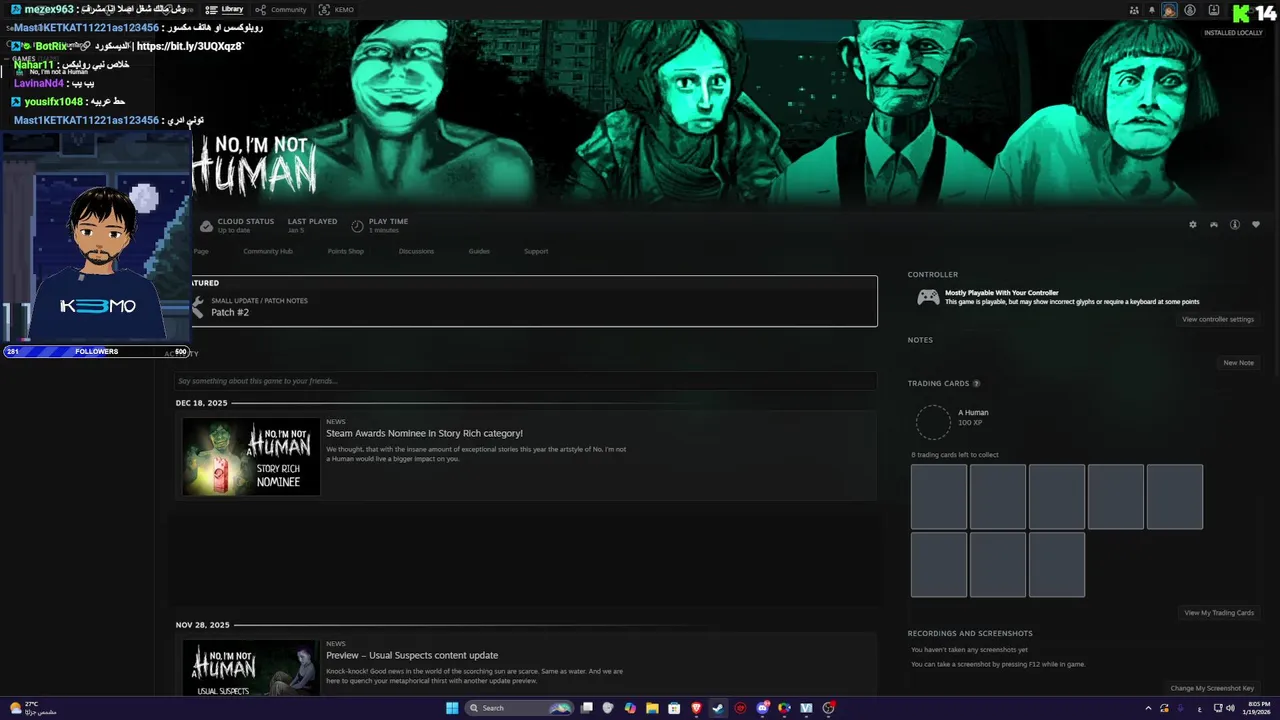Viewport: 1280px width, 720px height.
Task: Click 'Mostly Playable With Your Controller' text
Action: pyautogui.click(x=1001, y=293)
